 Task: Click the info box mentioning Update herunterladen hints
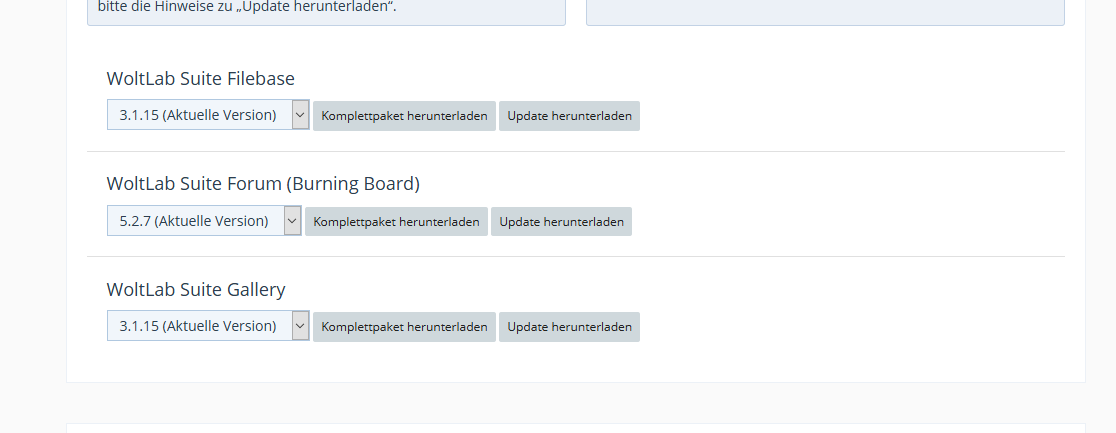tap(326, 11)
